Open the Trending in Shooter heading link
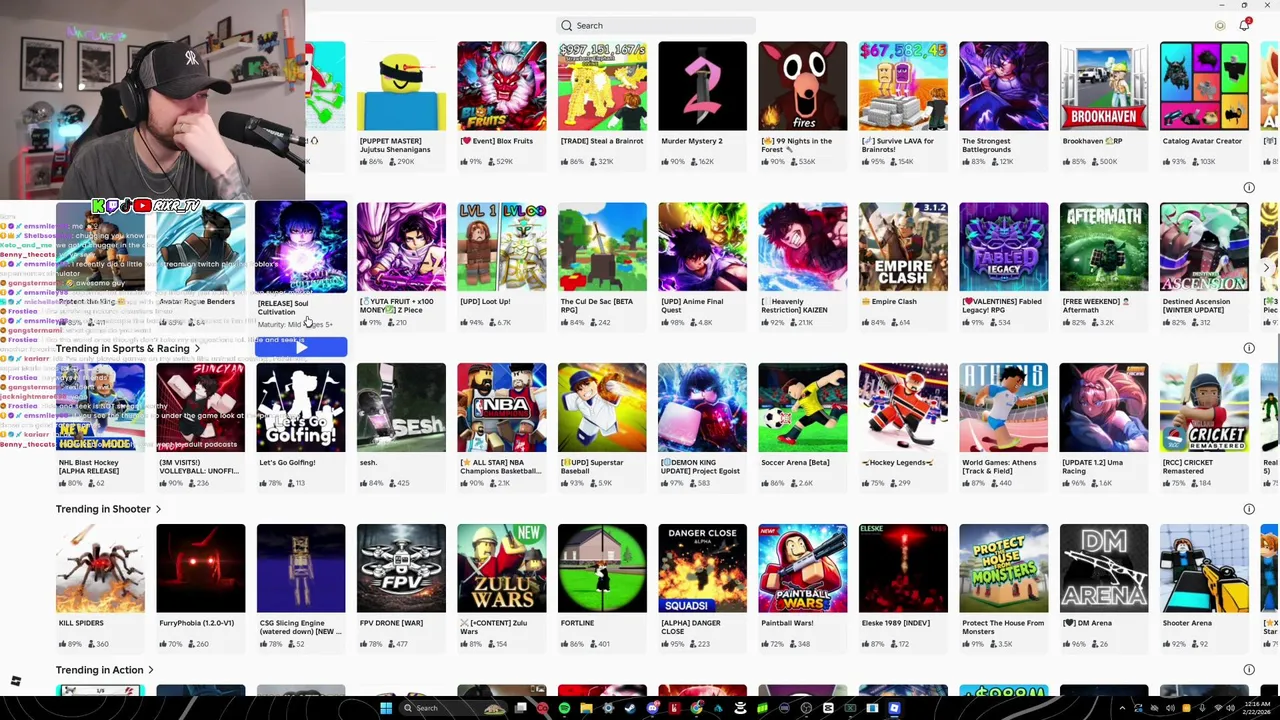Viewport: 1280px width, 720px height. pos(103,509)
